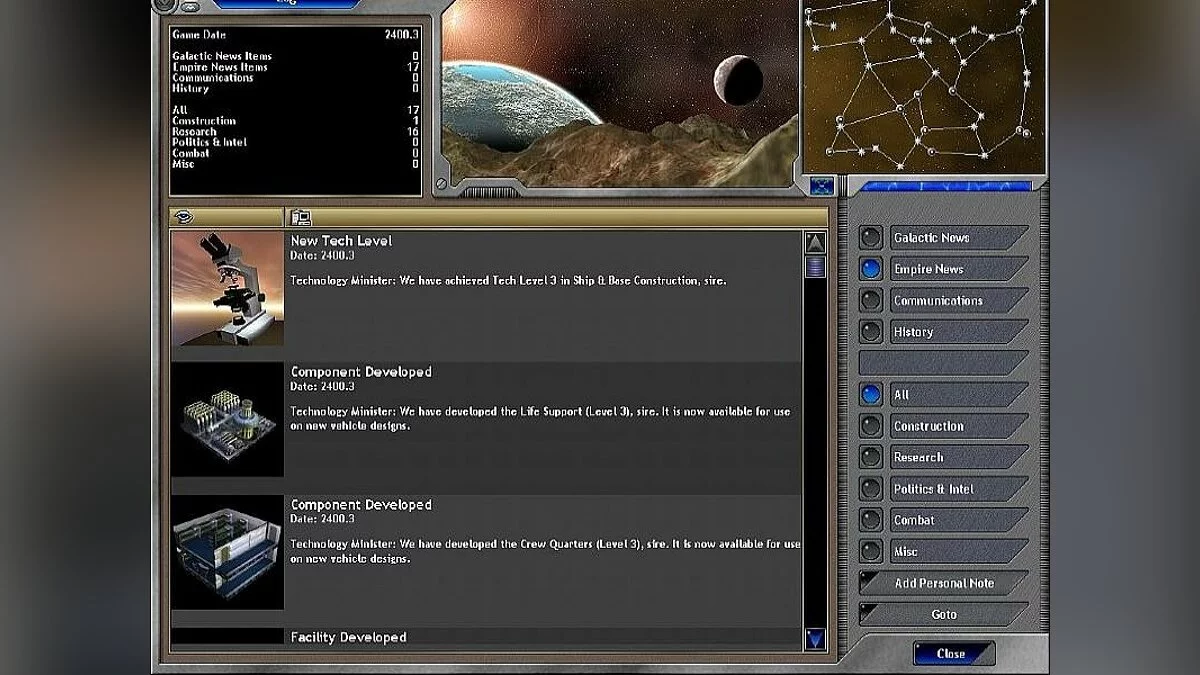
Task: Open the Life Support component thumbnail
Action: click(x=227, y=420)
